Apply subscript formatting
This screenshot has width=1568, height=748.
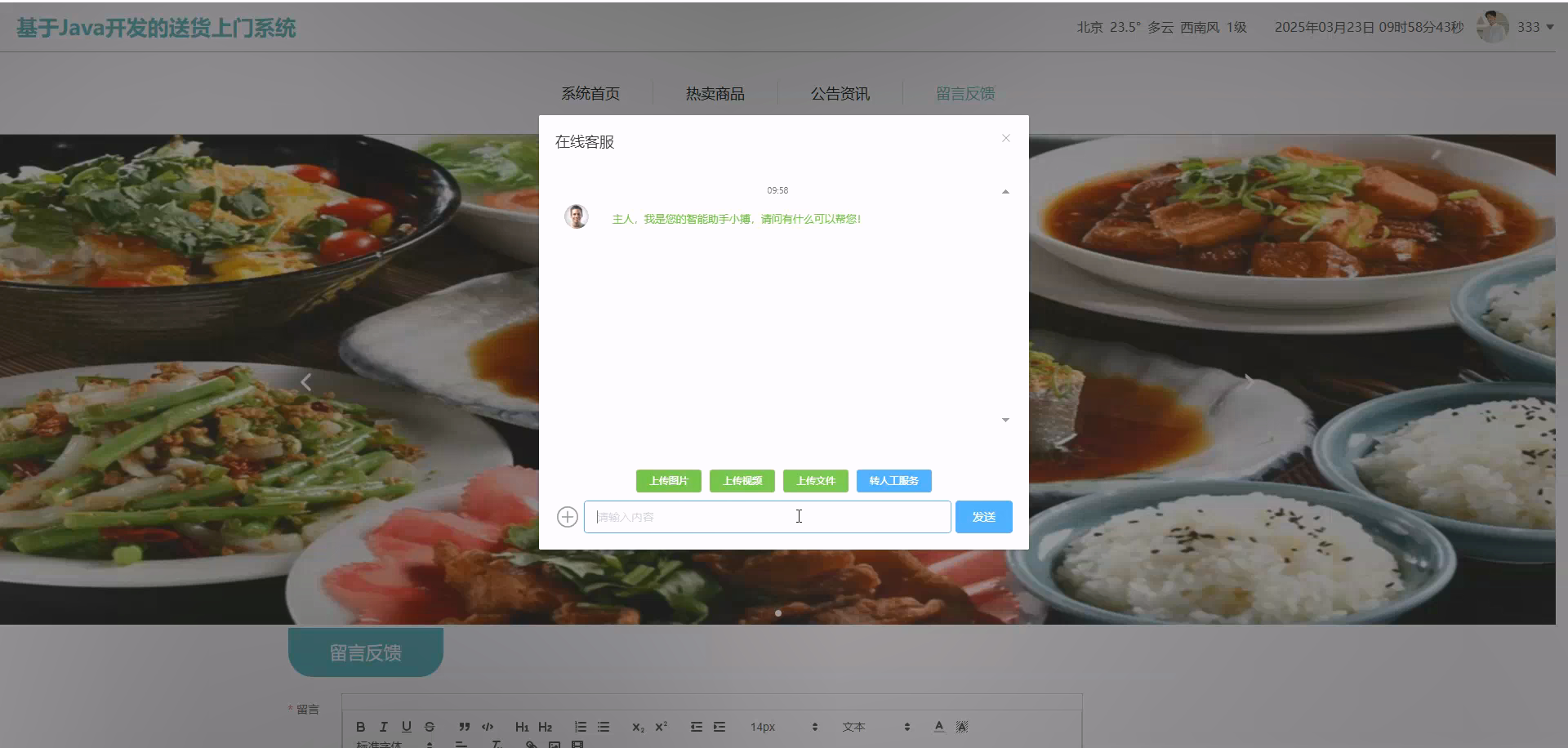(x=638, y=727)
